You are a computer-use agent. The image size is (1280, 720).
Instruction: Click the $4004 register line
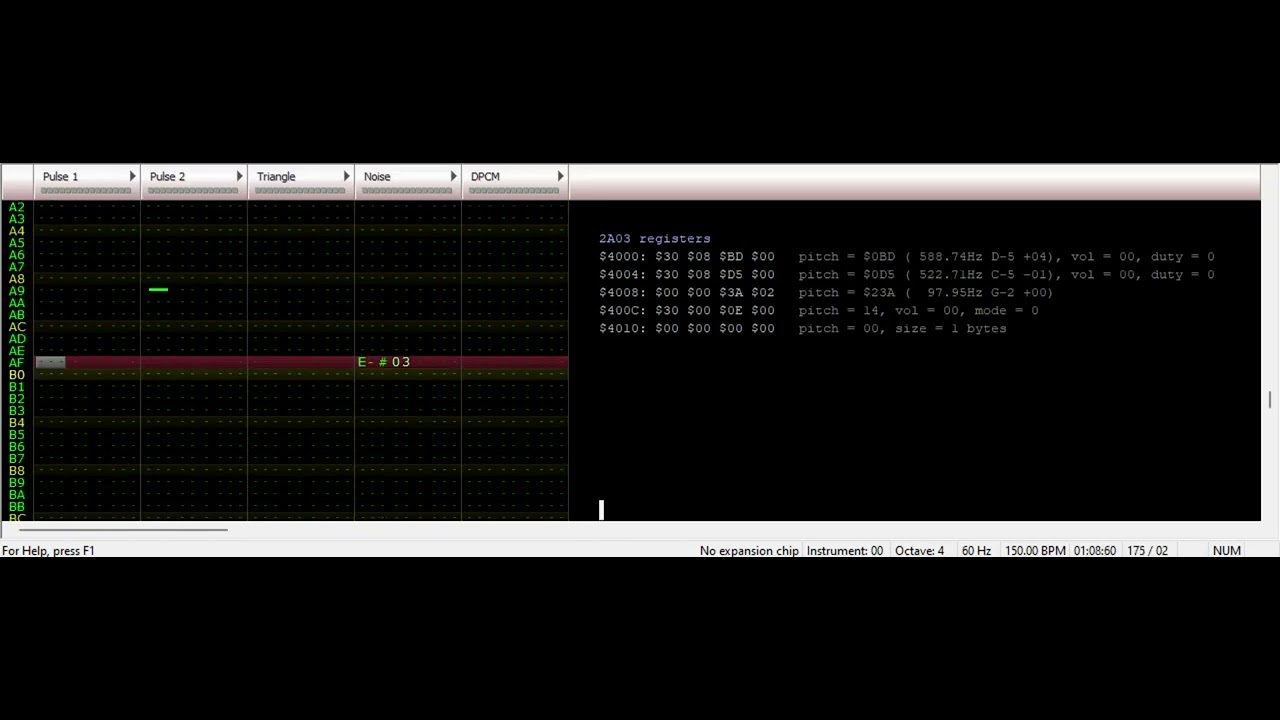pos(907,275)
